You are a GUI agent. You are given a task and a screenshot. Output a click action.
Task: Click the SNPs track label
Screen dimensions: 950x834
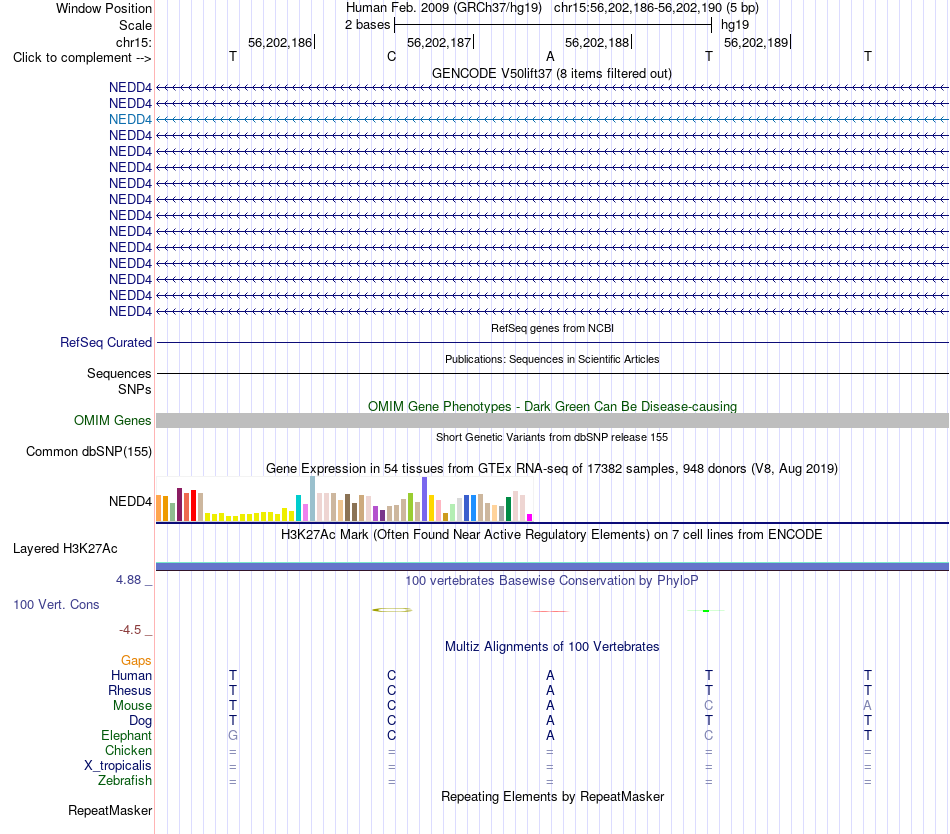coord(135,389)
